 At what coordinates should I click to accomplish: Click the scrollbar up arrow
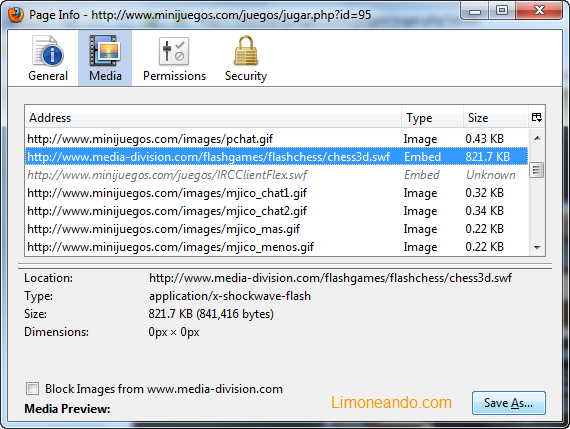[537, 138]
